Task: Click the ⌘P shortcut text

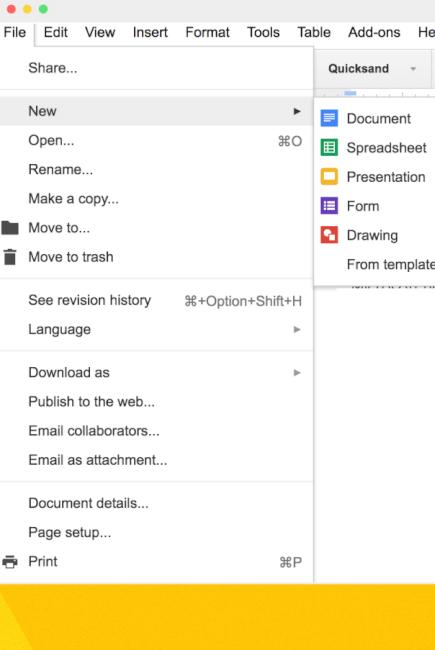Action: tap(290, 563)
